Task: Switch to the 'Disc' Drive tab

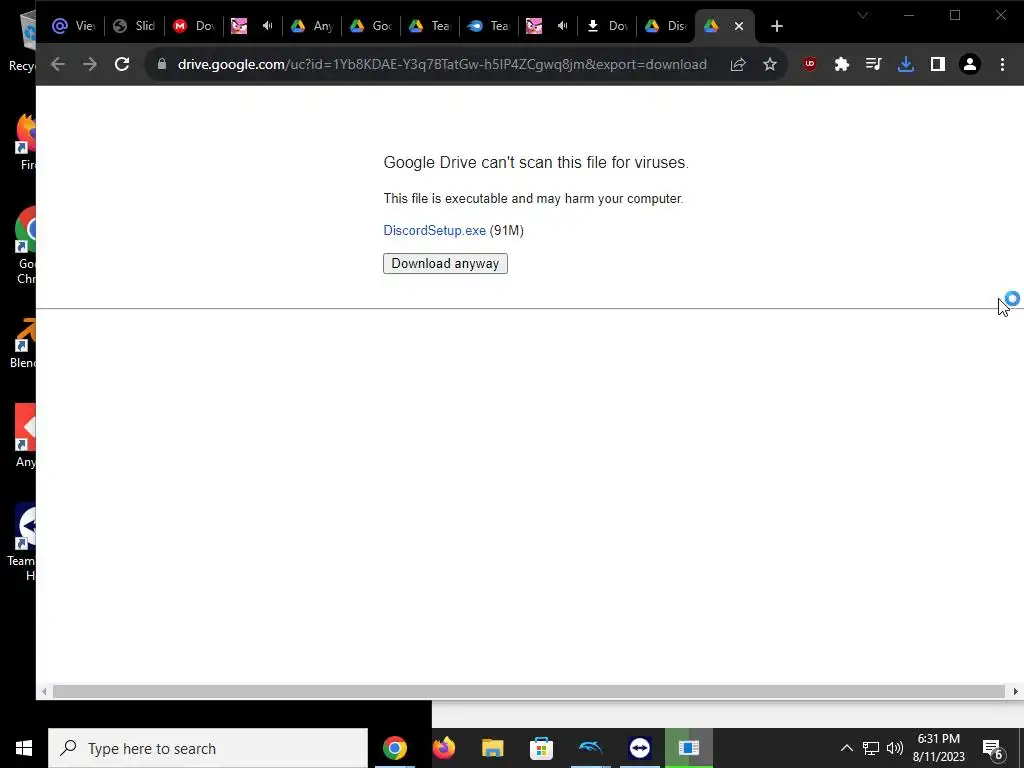Action: pyautogui.click(x=665, y=26)
